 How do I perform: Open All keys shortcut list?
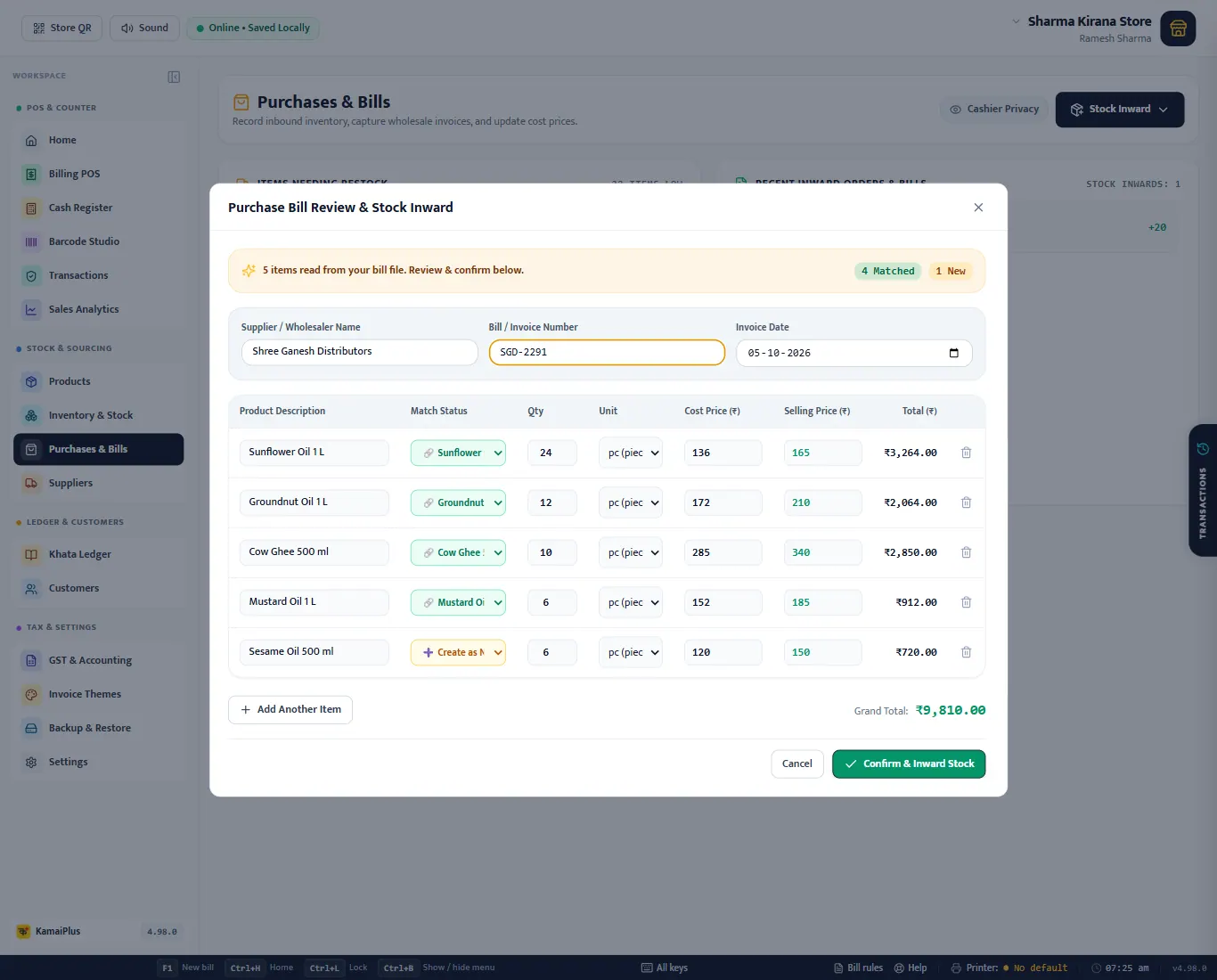tap(665, 968)
